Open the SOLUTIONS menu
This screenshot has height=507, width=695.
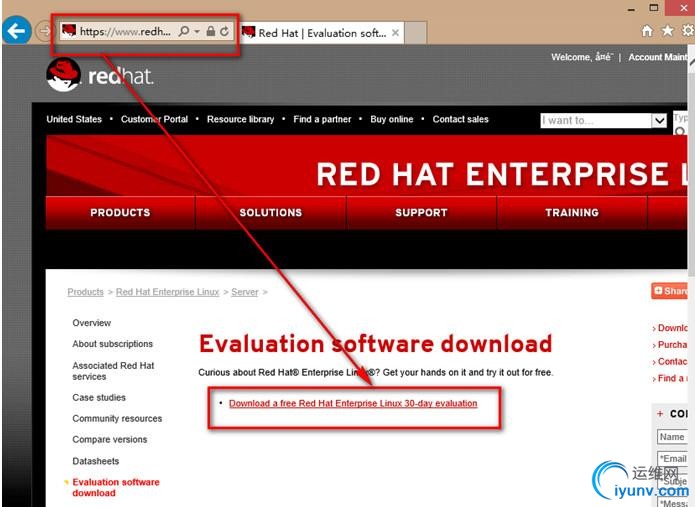click(x=271, y=213)
